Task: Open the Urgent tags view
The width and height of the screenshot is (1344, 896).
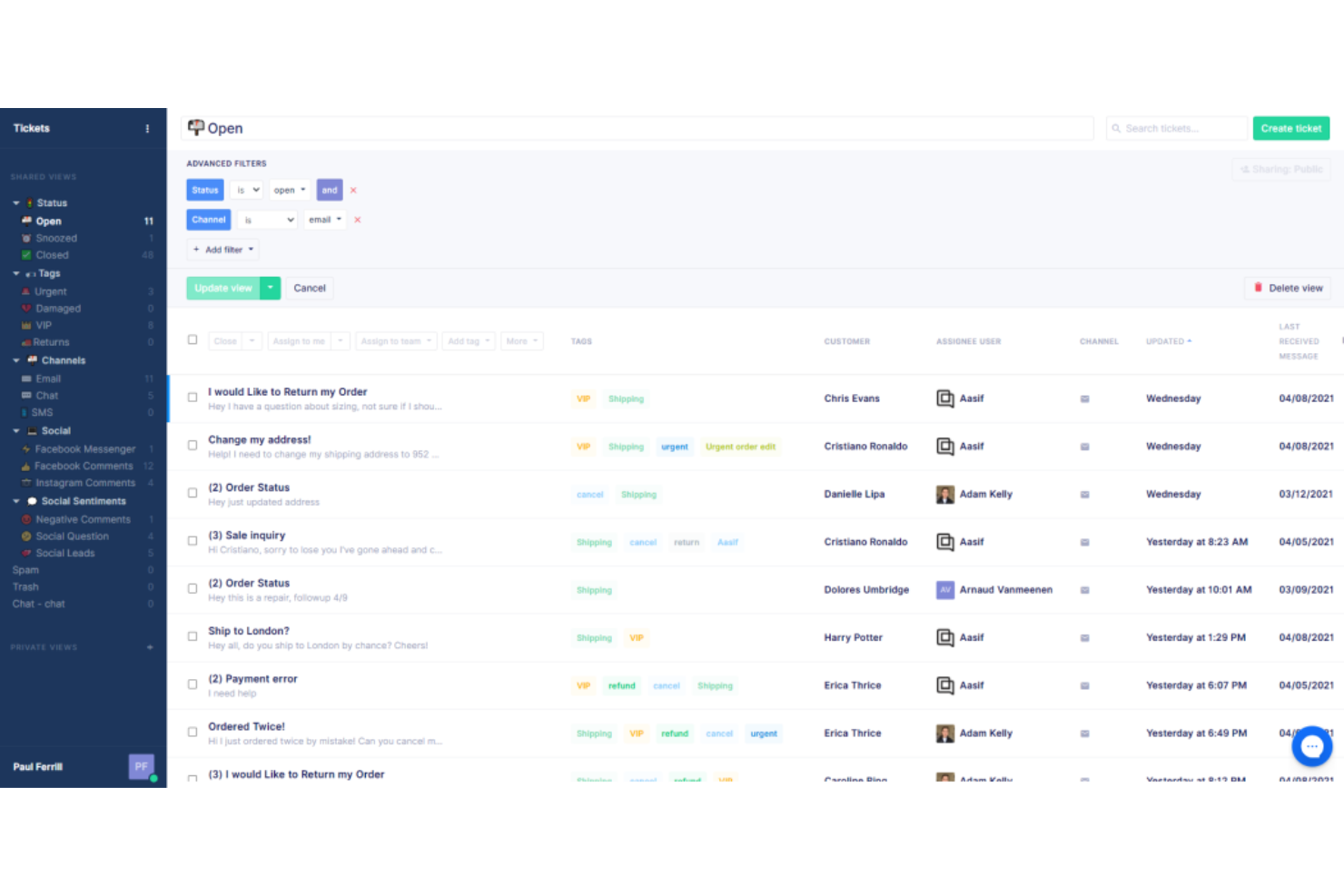Action: pyautogui.click(x=50, y=291)
